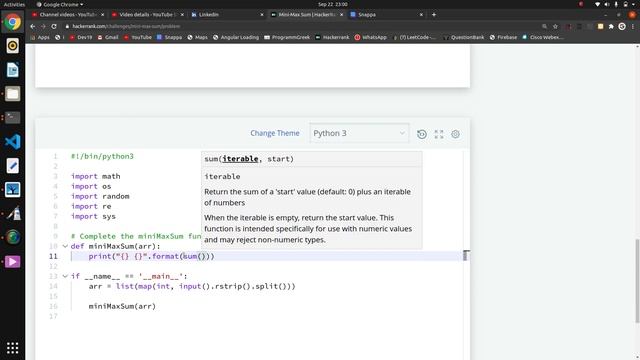The width and height of the screenshot is (640, 360).
Task: Open the Chrome three-dot menu
Action: (633, 26)
